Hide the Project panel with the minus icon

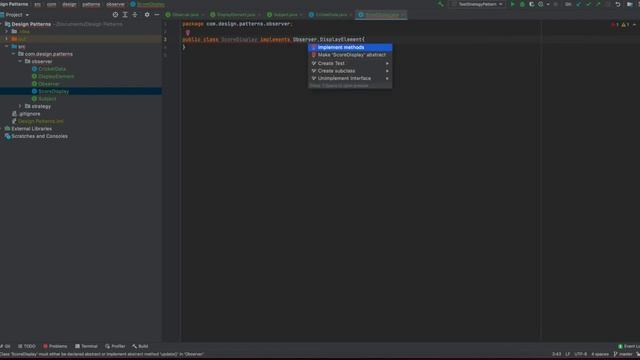coord(157,15)
